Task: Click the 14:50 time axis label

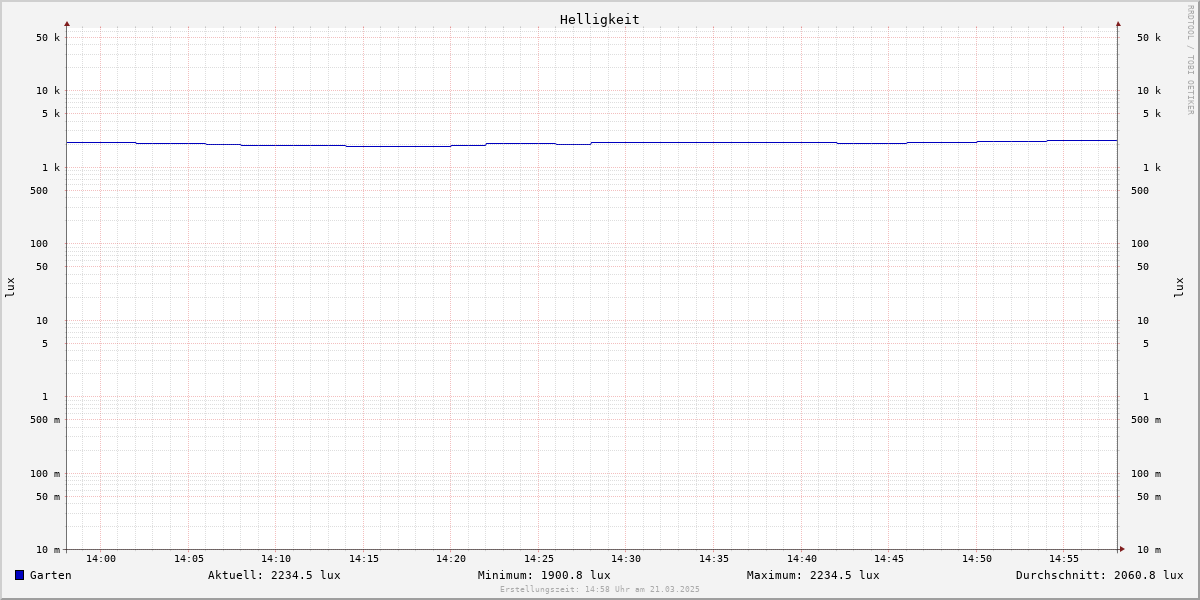Action: 977,559
